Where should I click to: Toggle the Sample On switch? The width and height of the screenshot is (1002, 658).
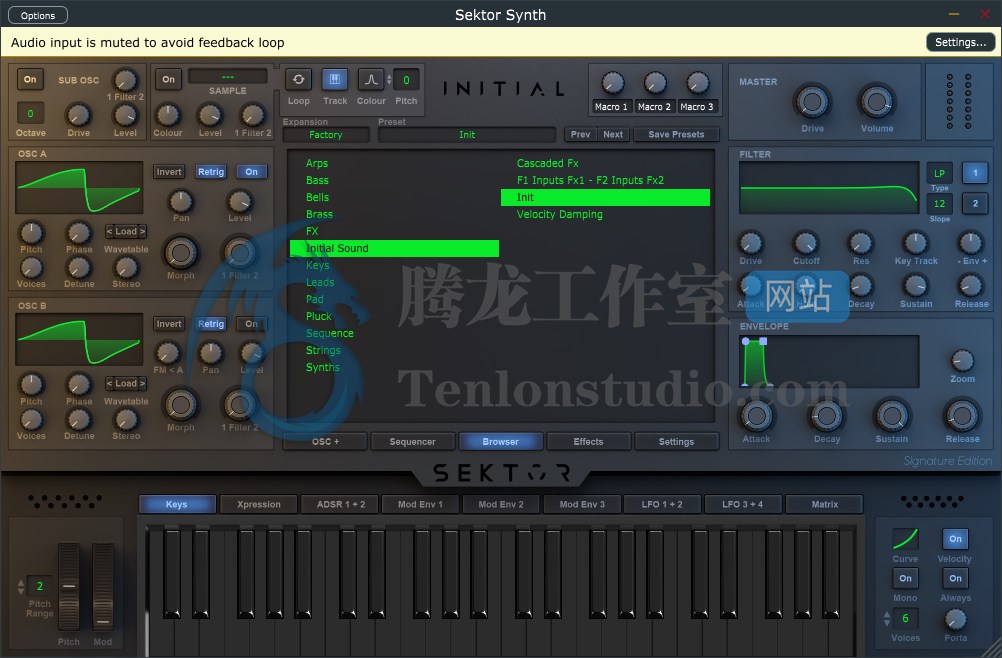[168, 79]
